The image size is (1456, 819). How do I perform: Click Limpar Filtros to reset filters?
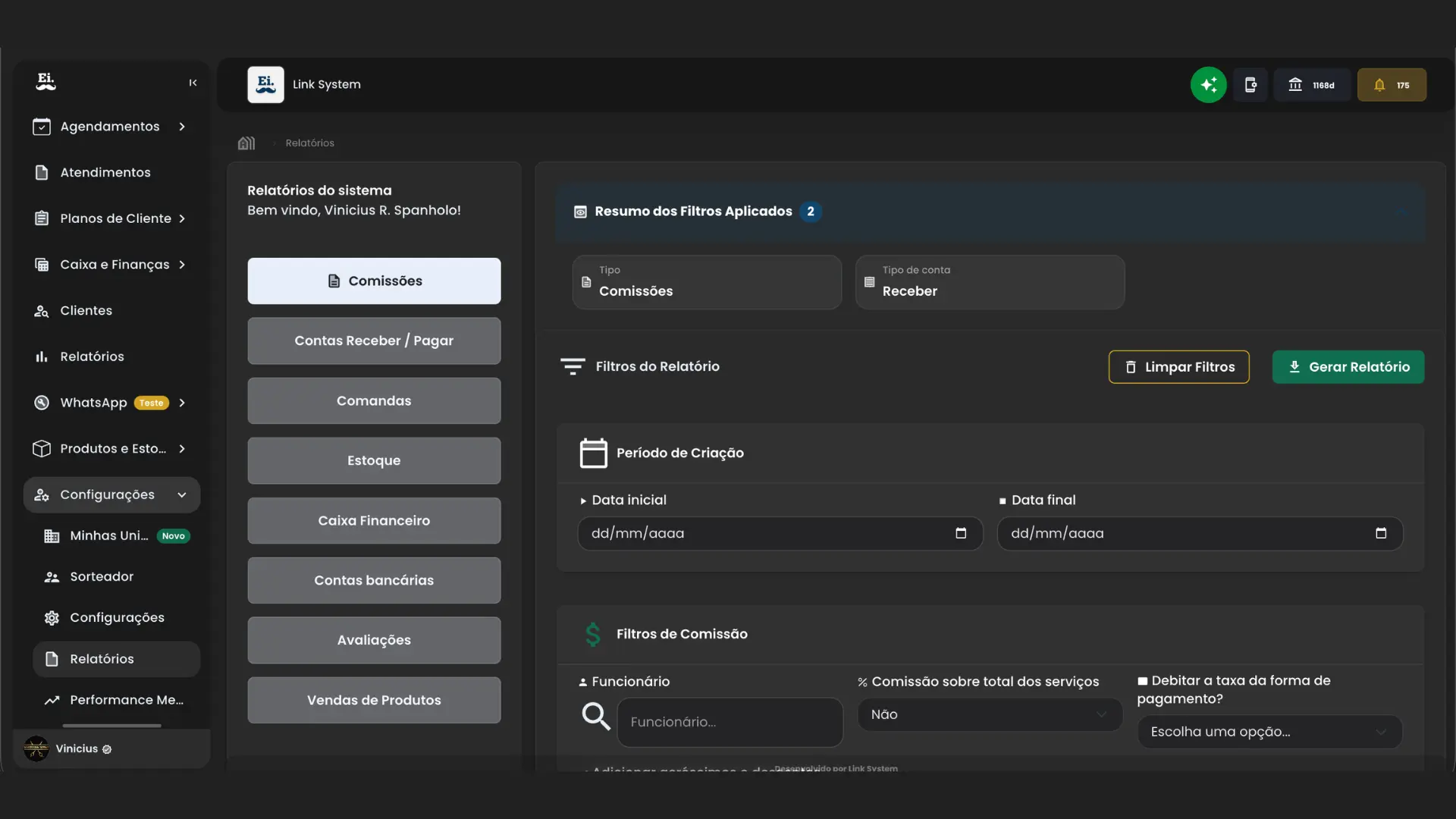(x=1178, y=366)
